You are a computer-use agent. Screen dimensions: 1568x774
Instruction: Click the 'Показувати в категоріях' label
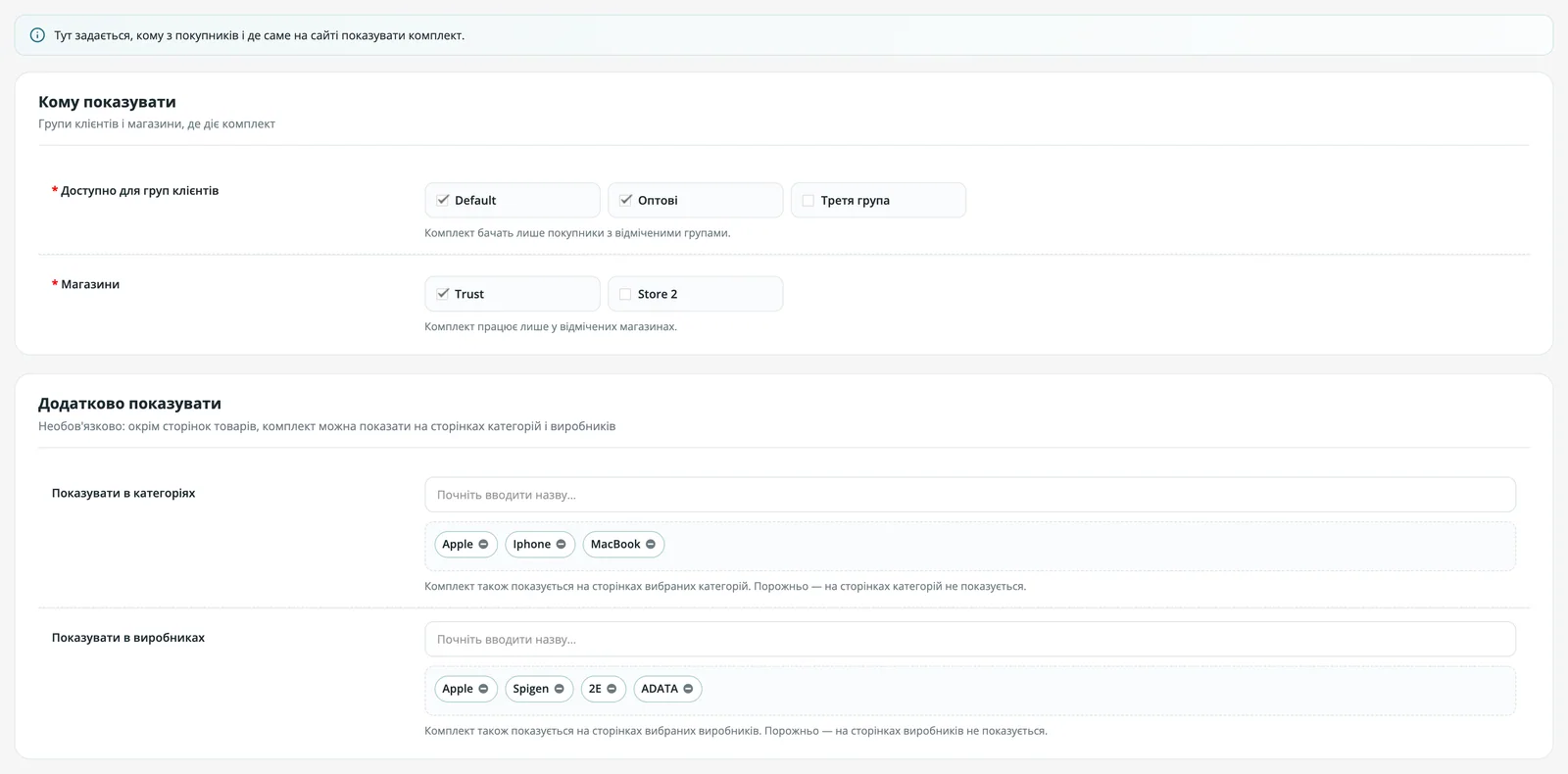point(123,493)
